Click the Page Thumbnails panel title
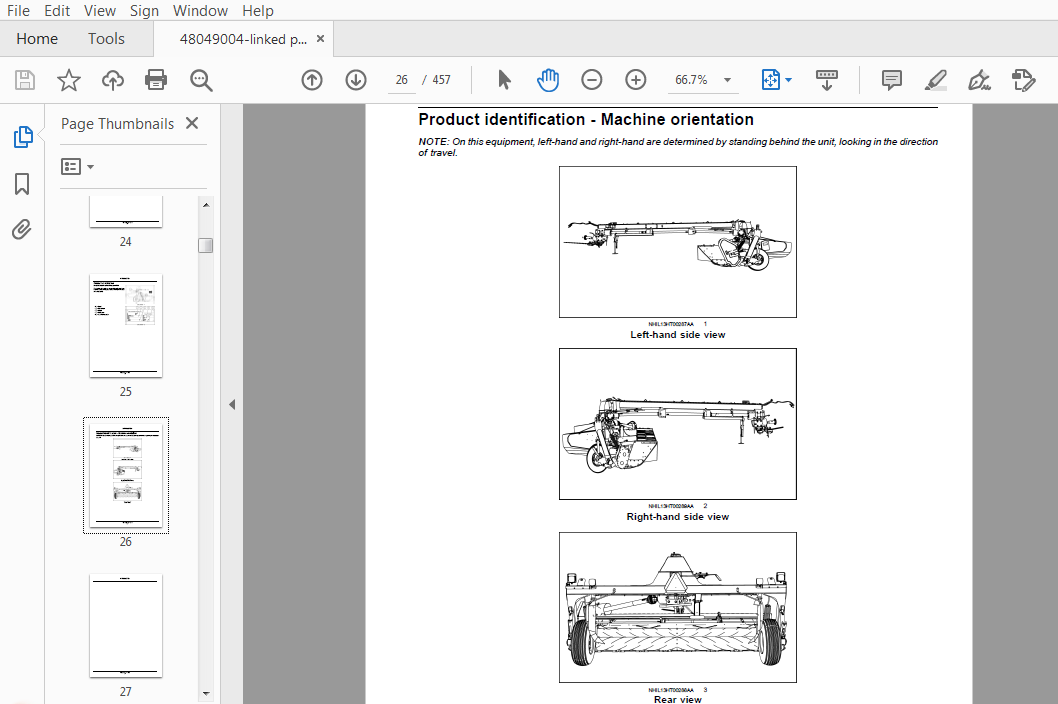Viewport: 1058px width, 704px height. (x=117, y=124)
